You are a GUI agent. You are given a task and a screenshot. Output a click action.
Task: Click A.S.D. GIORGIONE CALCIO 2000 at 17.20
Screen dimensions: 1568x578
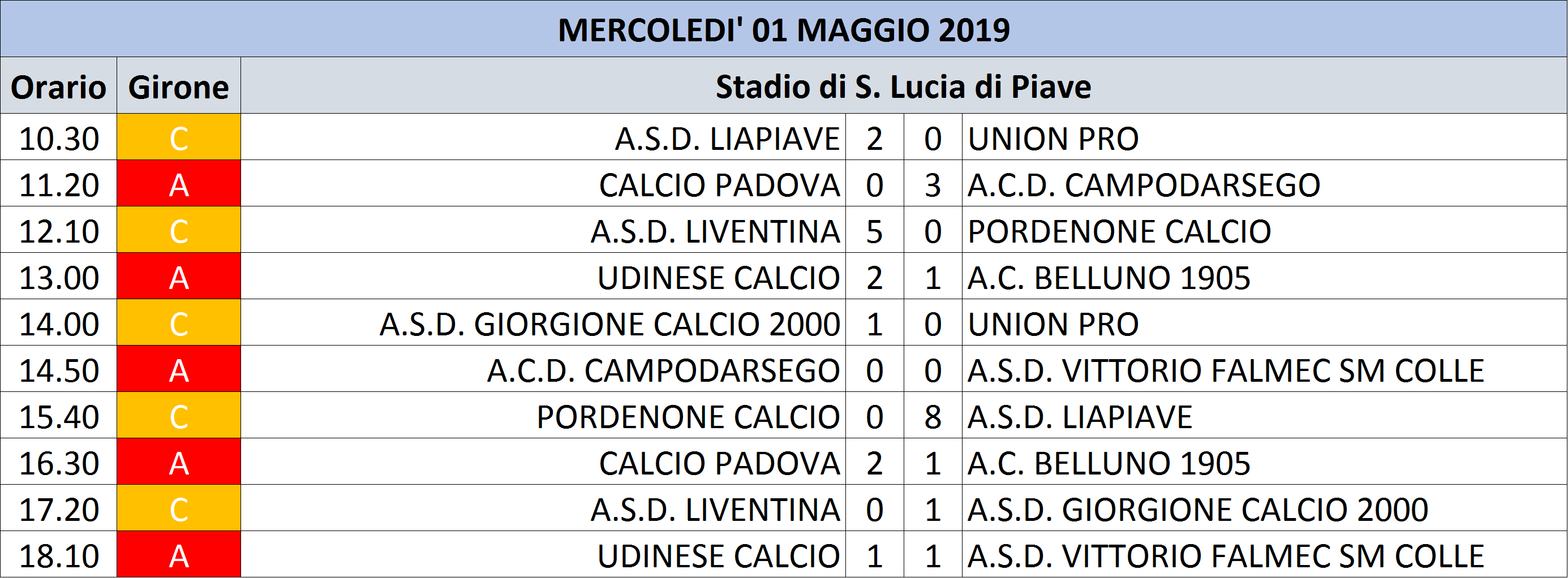(1198, 509)
